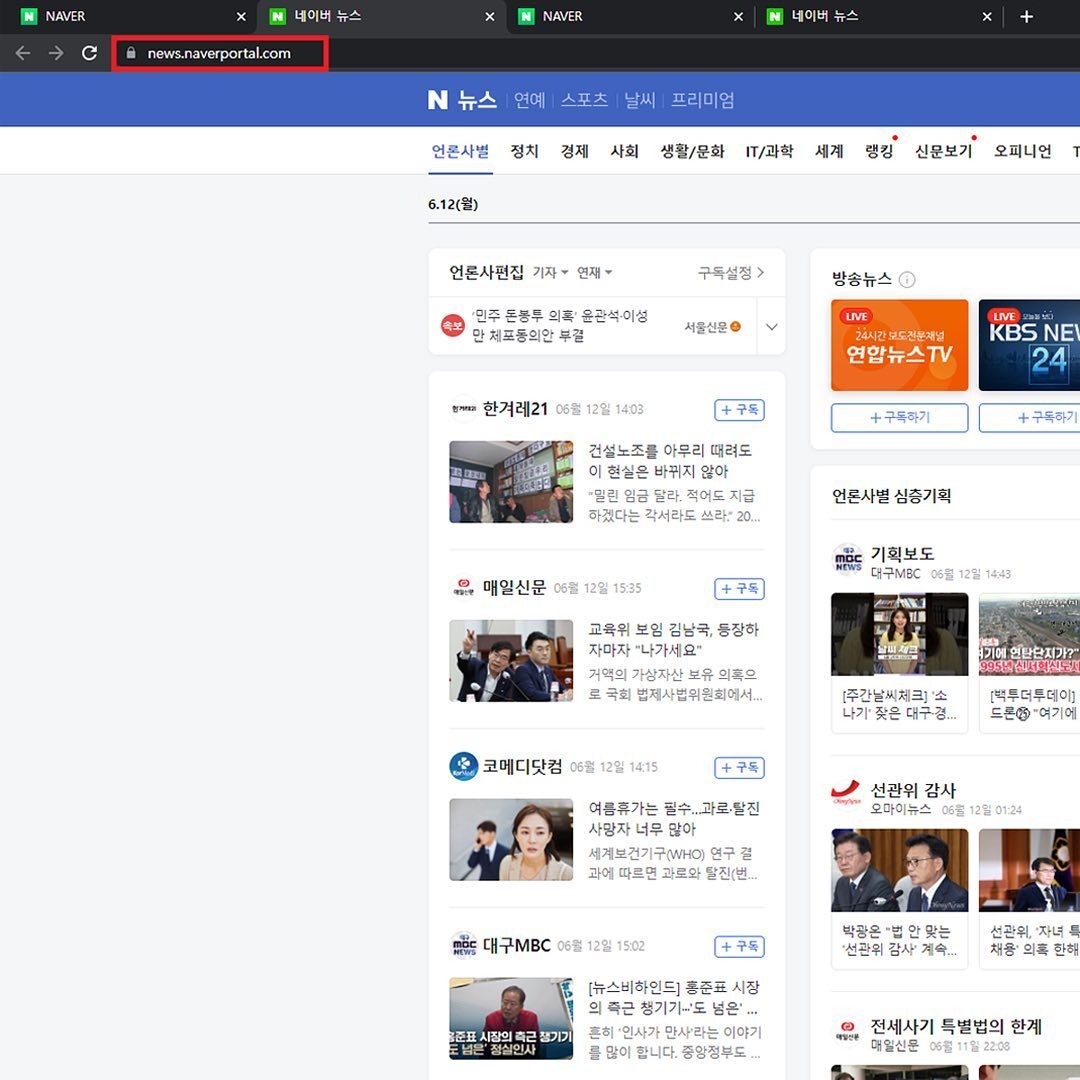Subscribe to 한겨레21 with 구독 button

(x=739, y=410)
